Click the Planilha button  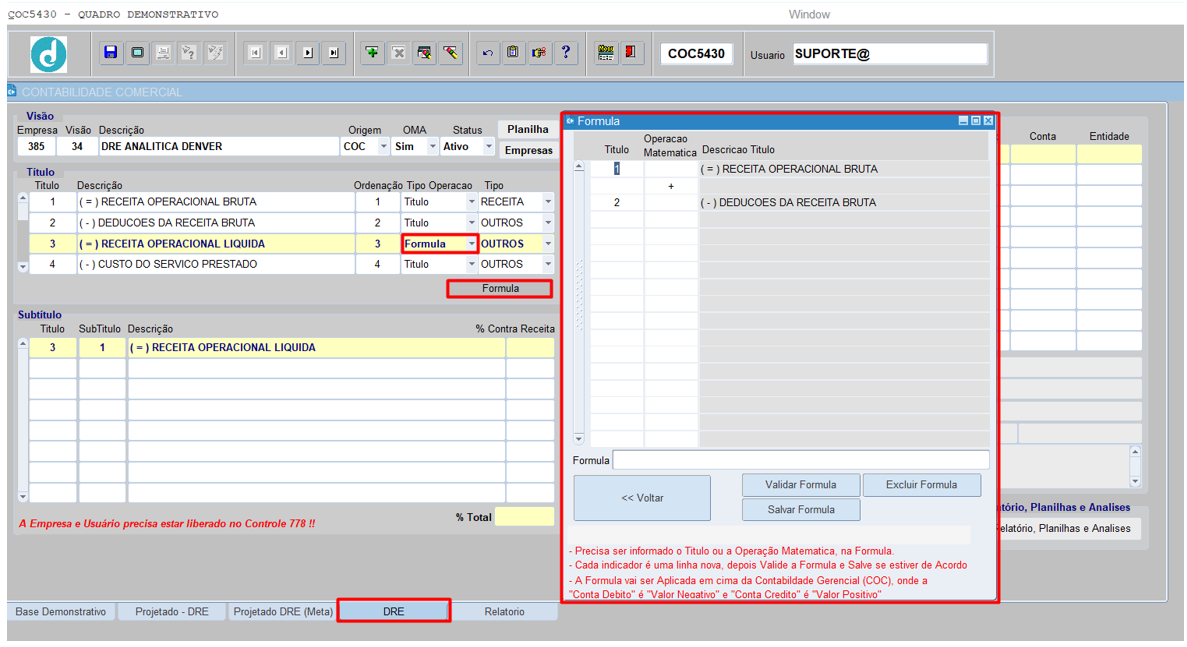tap(528, 129)
